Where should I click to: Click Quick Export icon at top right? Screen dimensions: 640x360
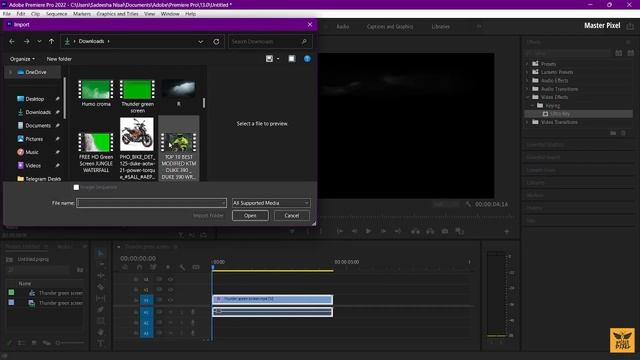[x=630, y=26]
